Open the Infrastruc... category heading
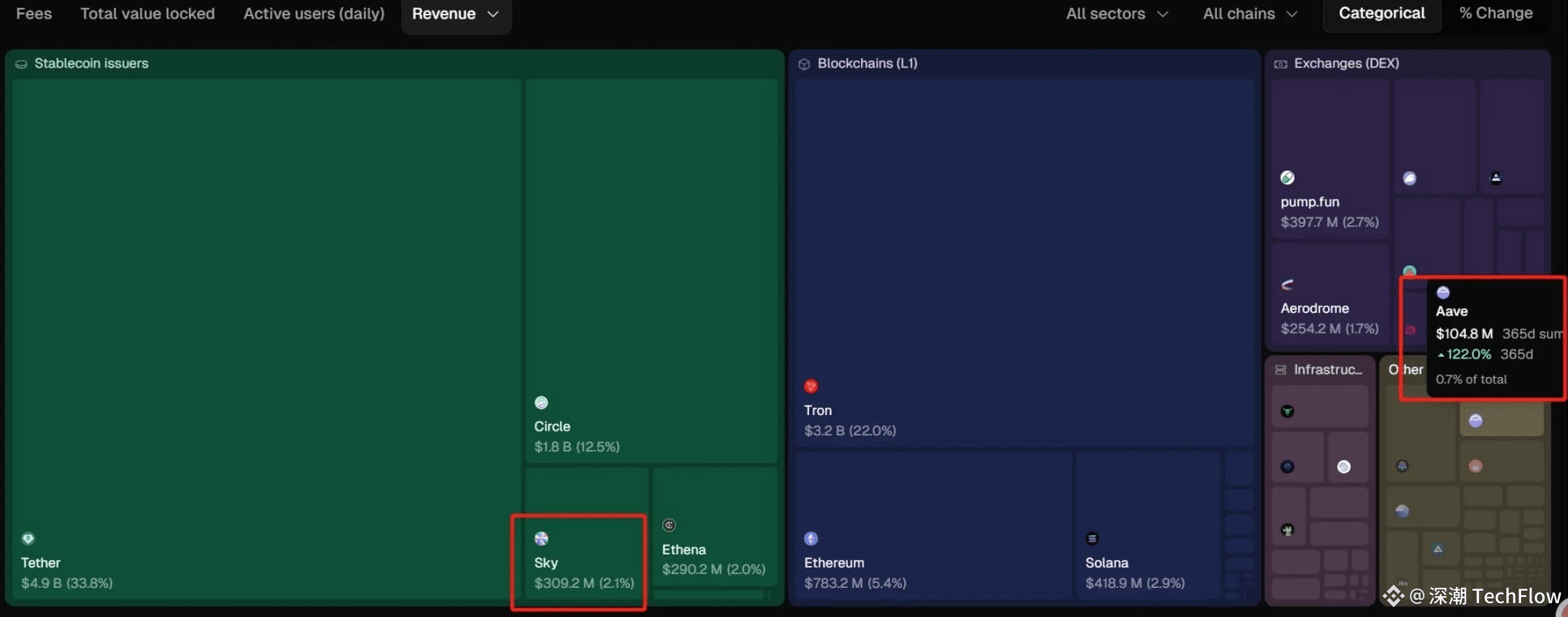Viewport: 1568px width, 617px height. 1328,370
